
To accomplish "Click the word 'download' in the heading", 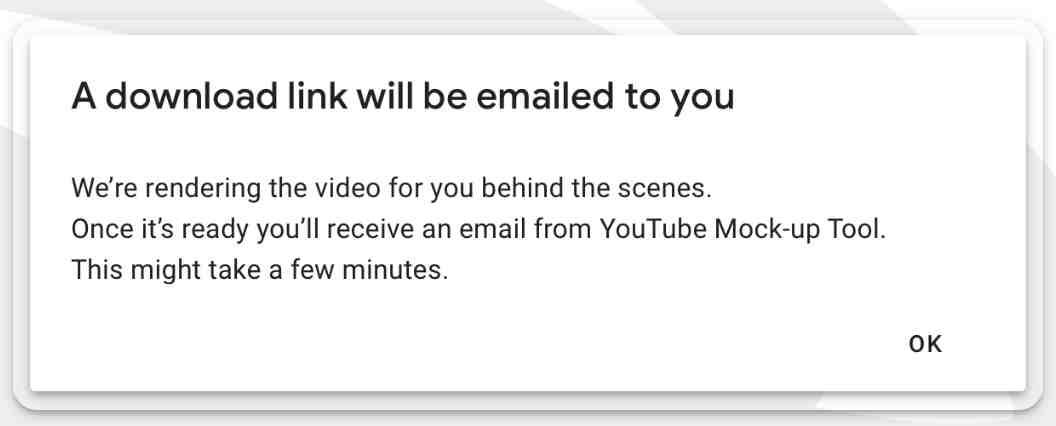I will [x=192, y=96].
